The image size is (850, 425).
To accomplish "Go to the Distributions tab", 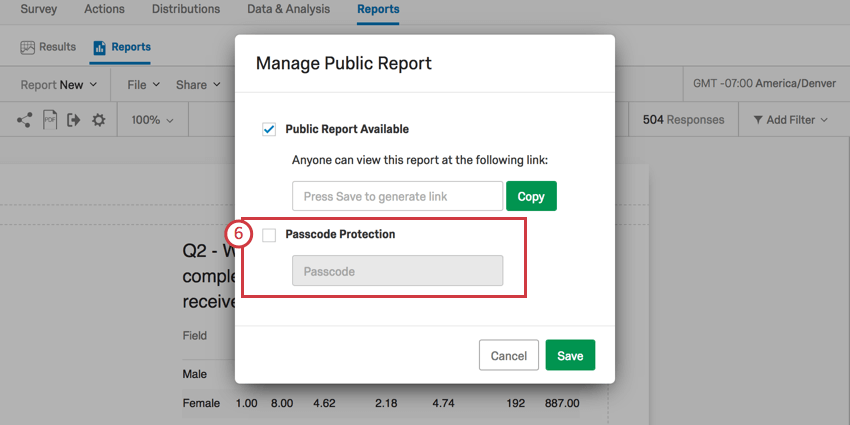I will [x=186, y=10].
